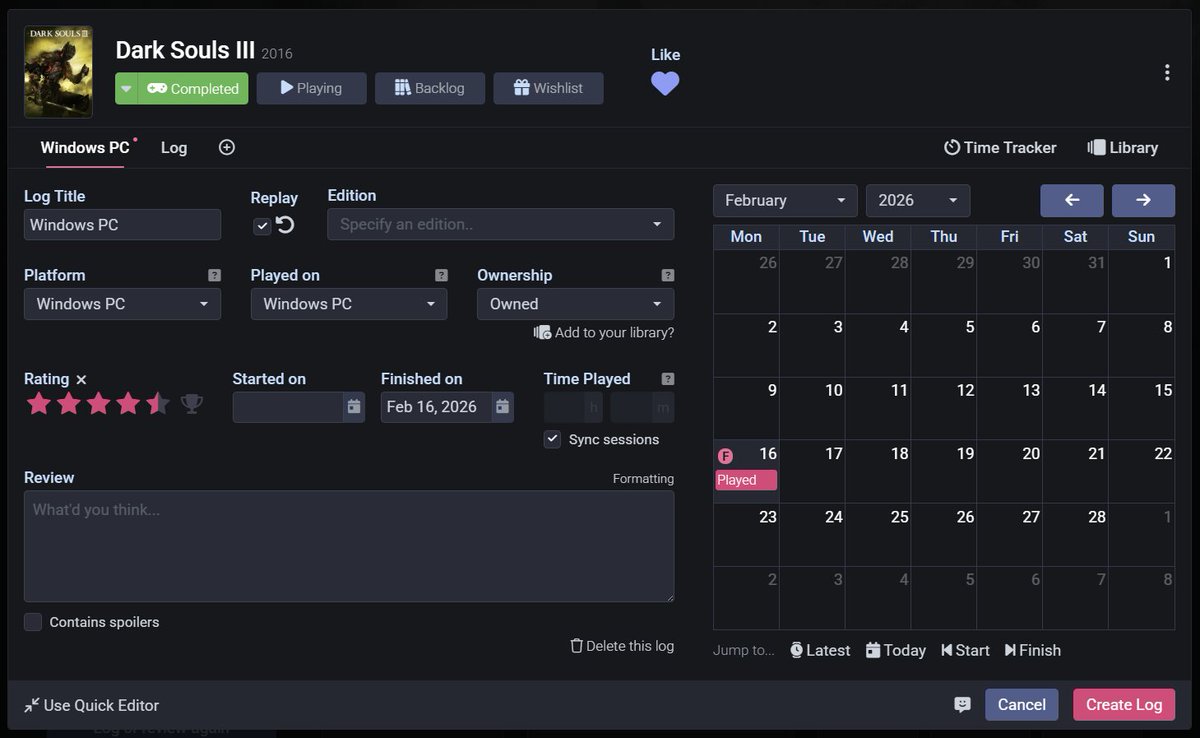Add a new log with plus icon
The height and width of the screenshot is (738, 1200).
[227, 147]
